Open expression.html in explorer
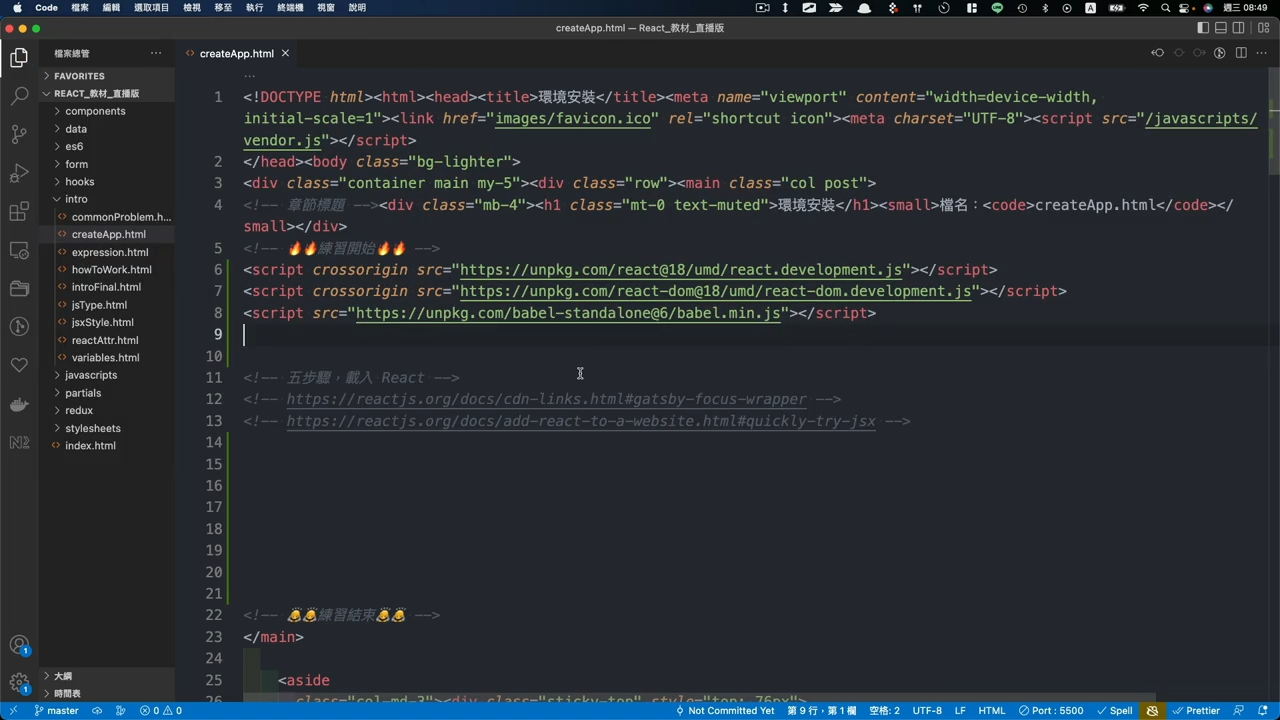The image size is (1280, 720). 110,252
